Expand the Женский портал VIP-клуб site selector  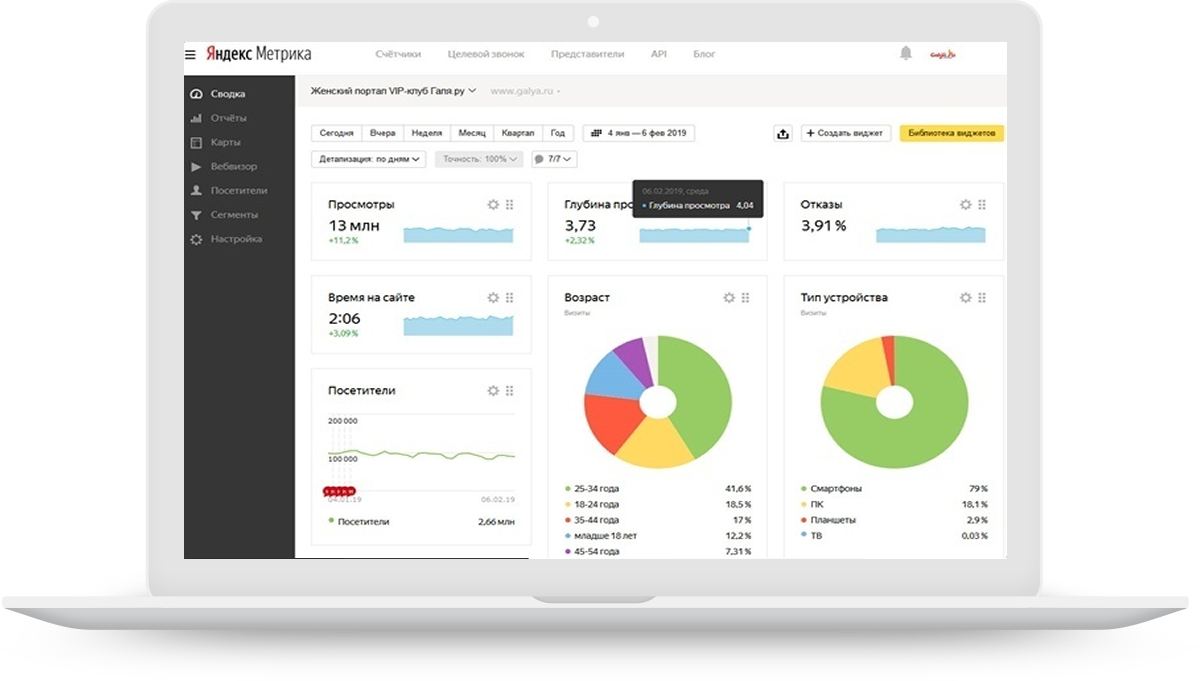pyautogui.click(x=394, y=91)
